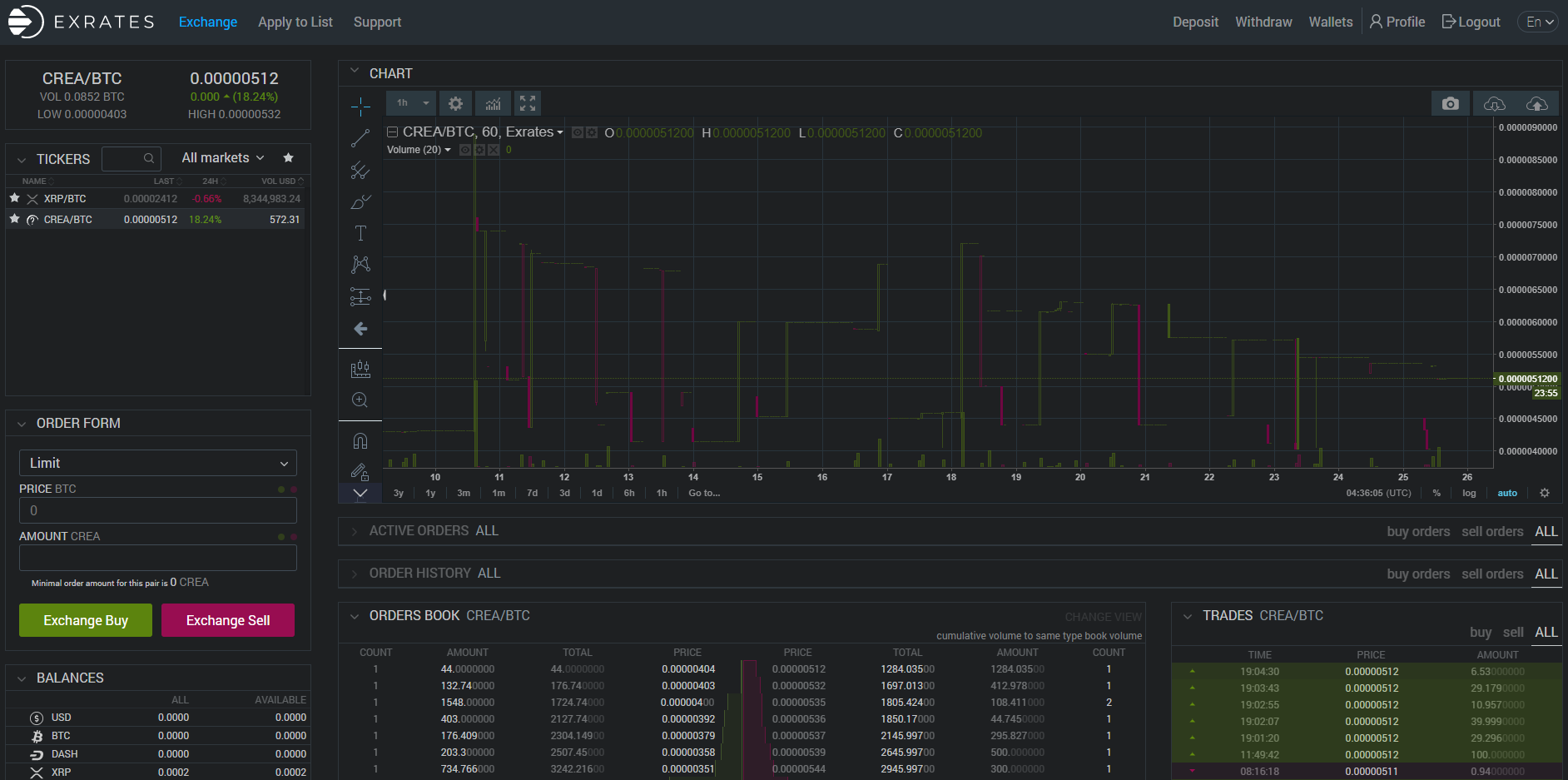
Task: Set chart range to 7d
Action: (532, 493)
